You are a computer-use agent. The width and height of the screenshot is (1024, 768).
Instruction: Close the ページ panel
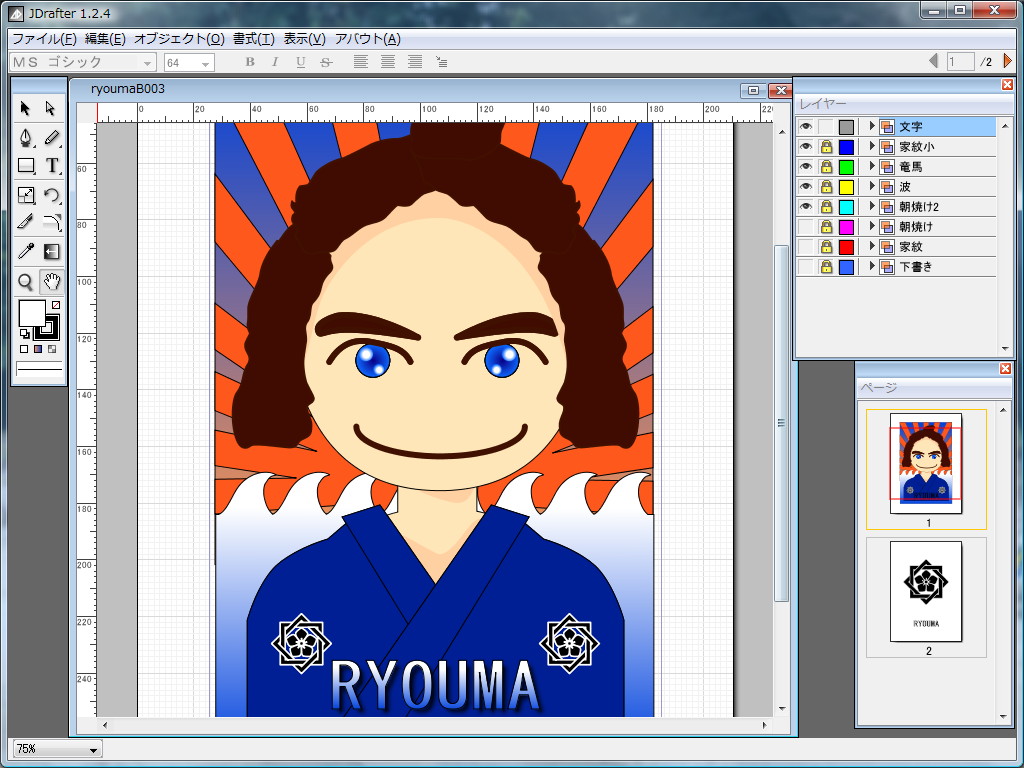coord(1005,369)
